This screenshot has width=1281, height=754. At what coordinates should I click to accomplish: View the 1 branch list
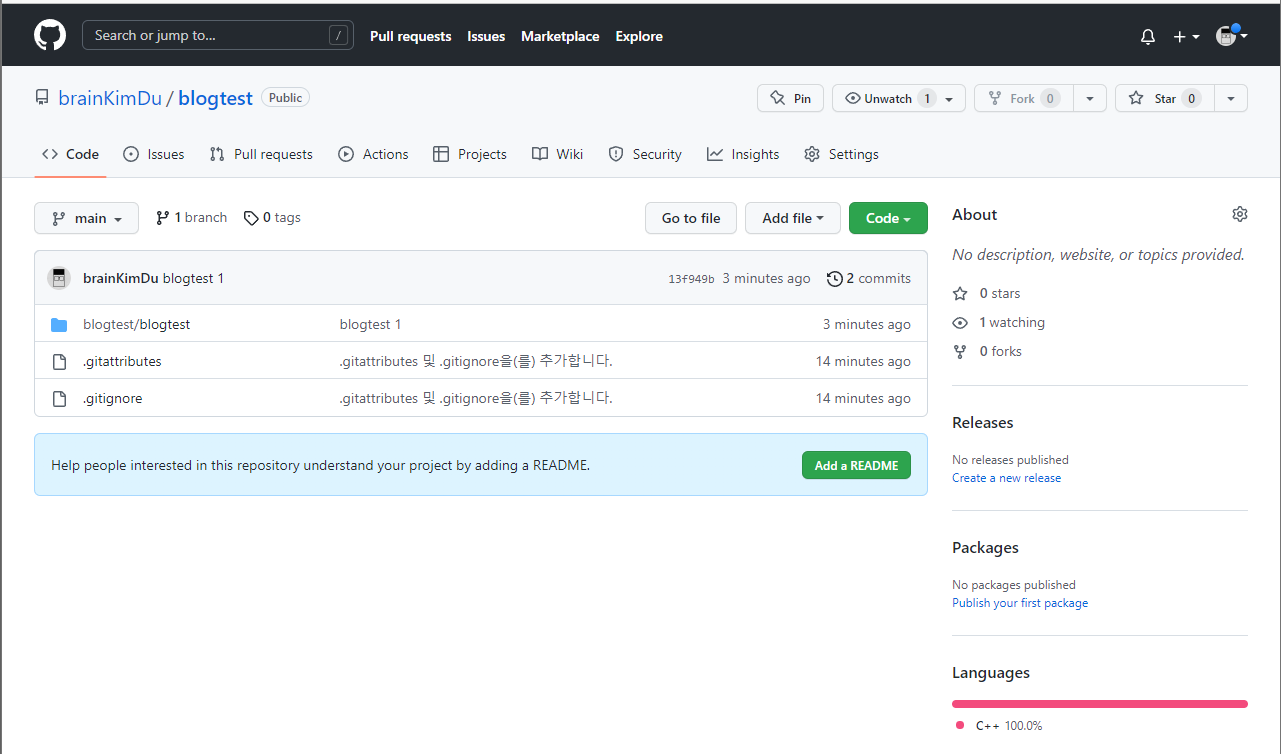coord(192,218)
